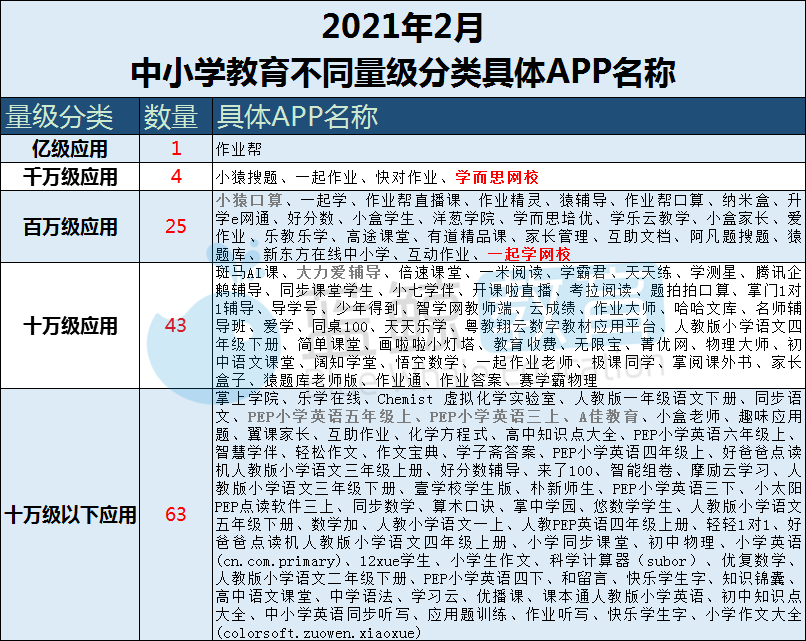Select the count "25" for 百万级应用

point(176,226)
